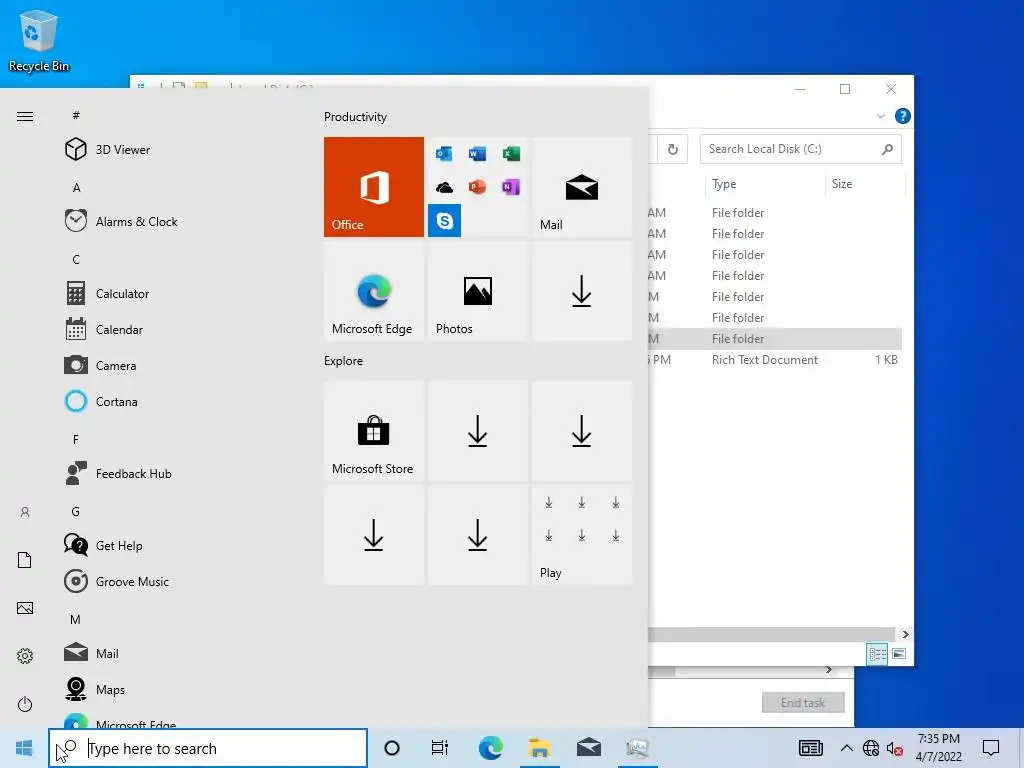This screenshot has height=768, width=1024.
Task: Jump to letter A in app list
Action: pyautogui.click(x=76, y=187)
